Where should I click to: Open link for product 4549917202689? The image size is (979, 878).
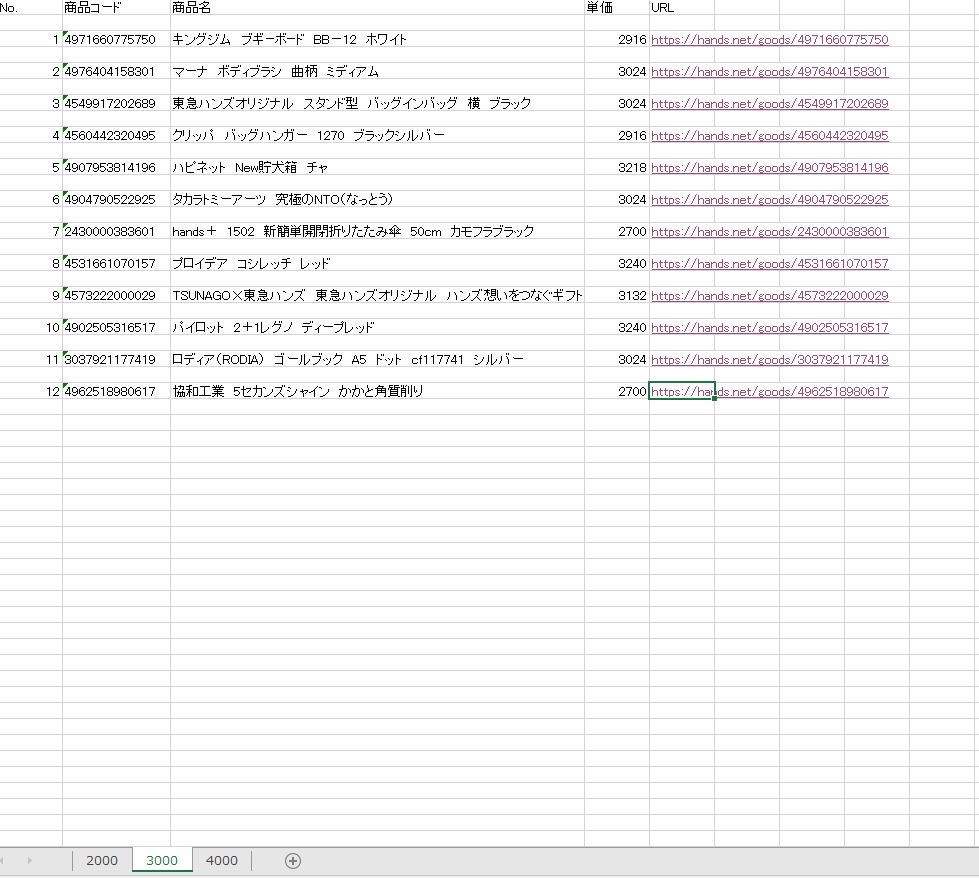click(769, 103)
